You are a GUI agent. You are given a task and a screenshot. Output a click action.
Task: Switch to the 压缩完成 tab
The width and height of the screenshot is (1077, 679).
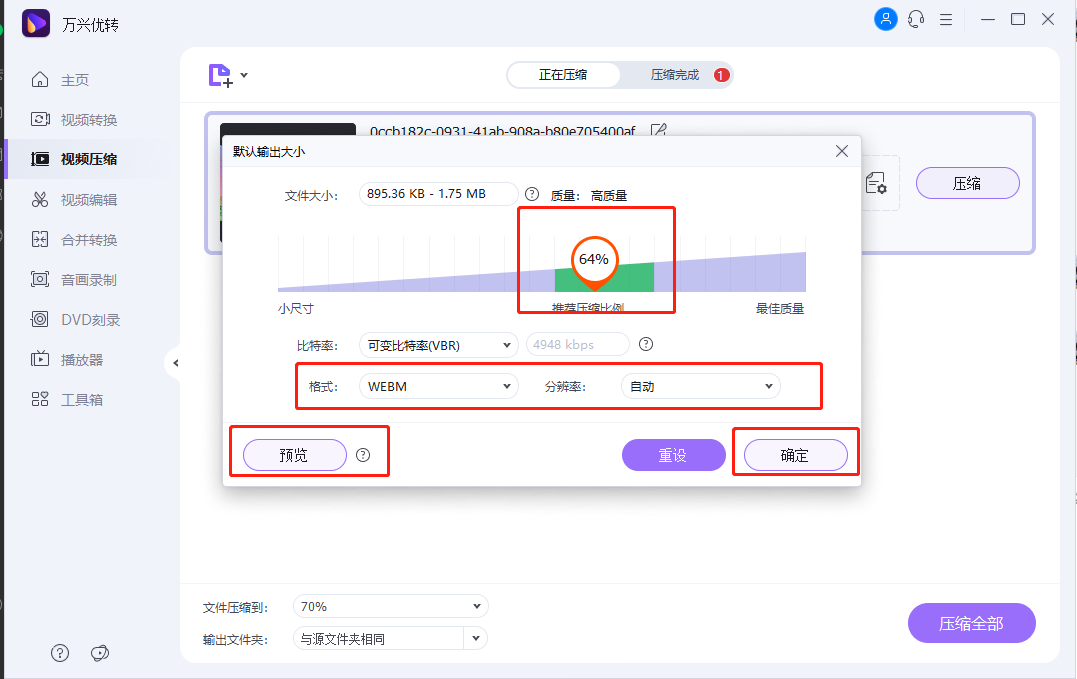[x=678, y=75]
